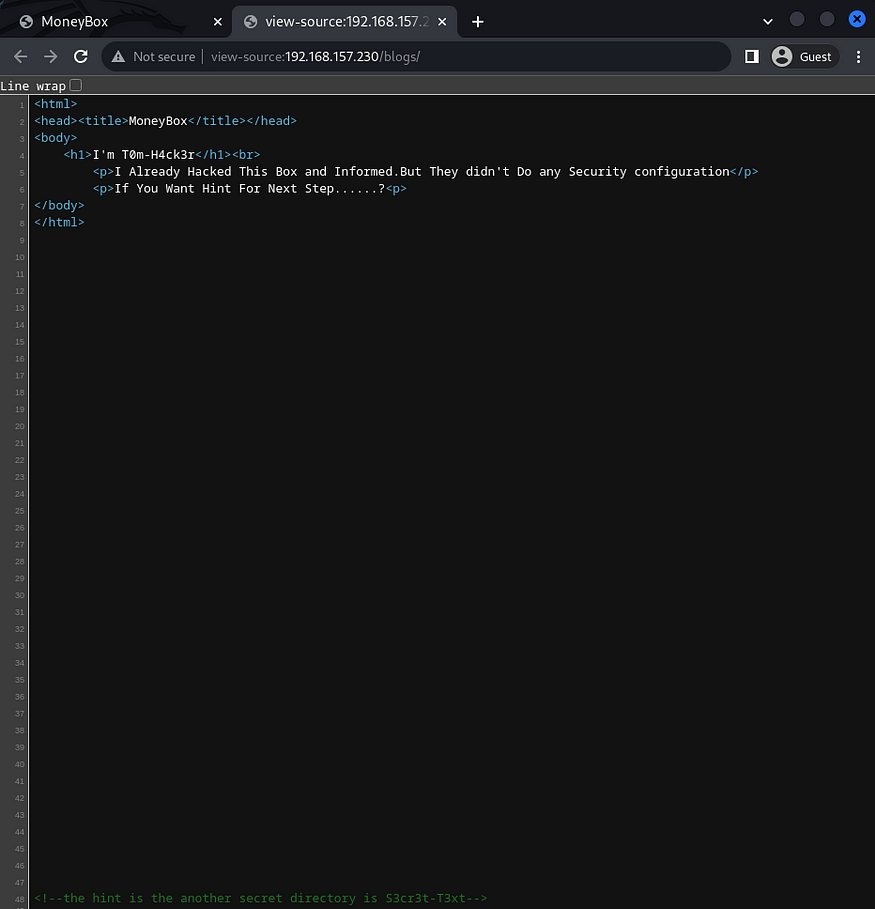Select the view-source:192.168.157 tab
Screen dimensions: 875x909
[344, 21]
